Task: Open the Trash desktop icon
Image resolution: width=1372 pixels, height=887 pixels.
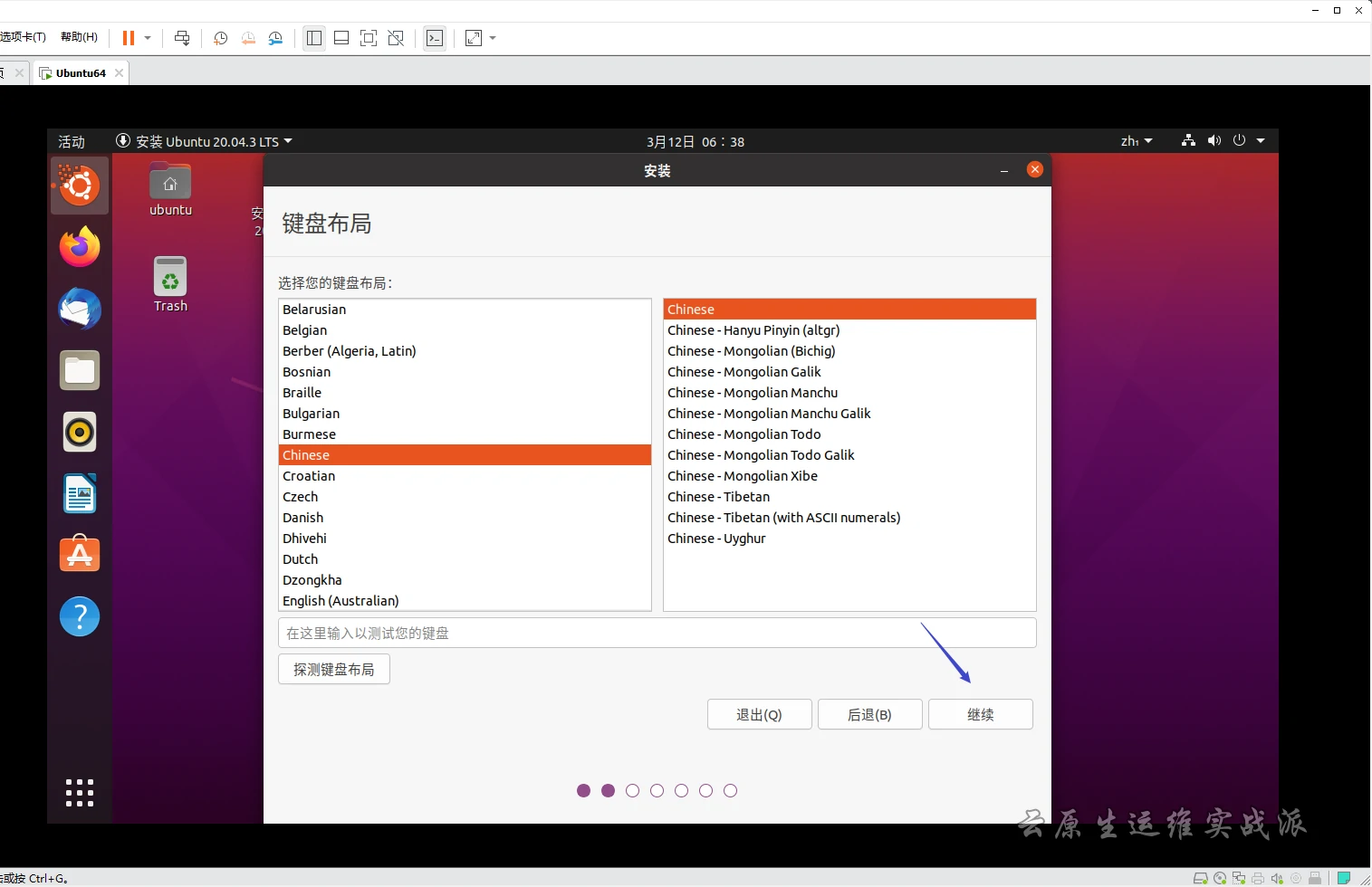Action: click(x=170, y=285)
